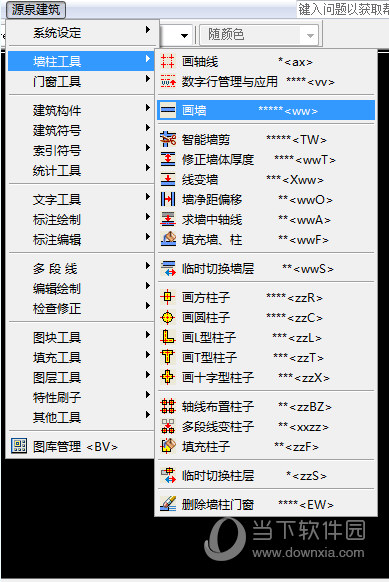Click the 数字行管理与应用 icon

[x=167, y=81]
